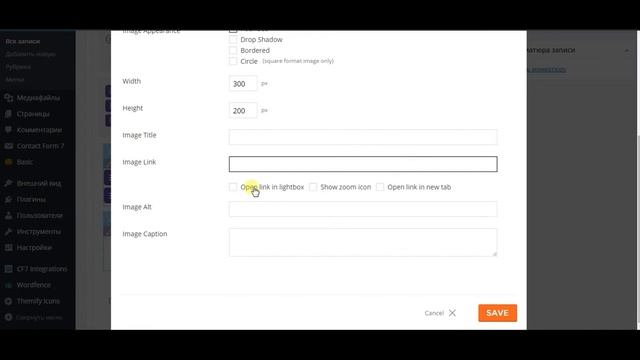Open Метки submenu item

(x=15, y=80)
